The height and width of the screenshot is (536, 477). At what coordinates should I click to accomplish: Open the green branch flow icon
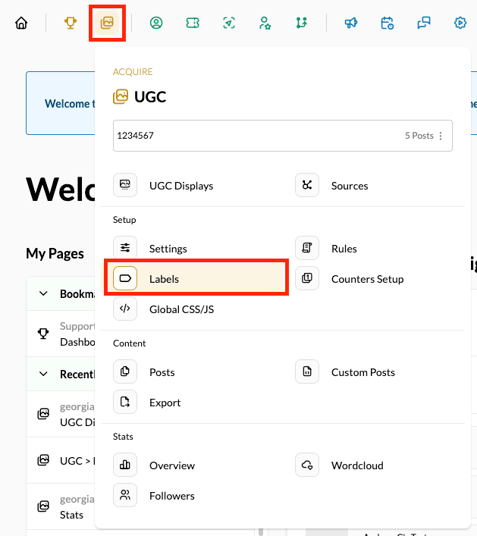tap(301, 23)
